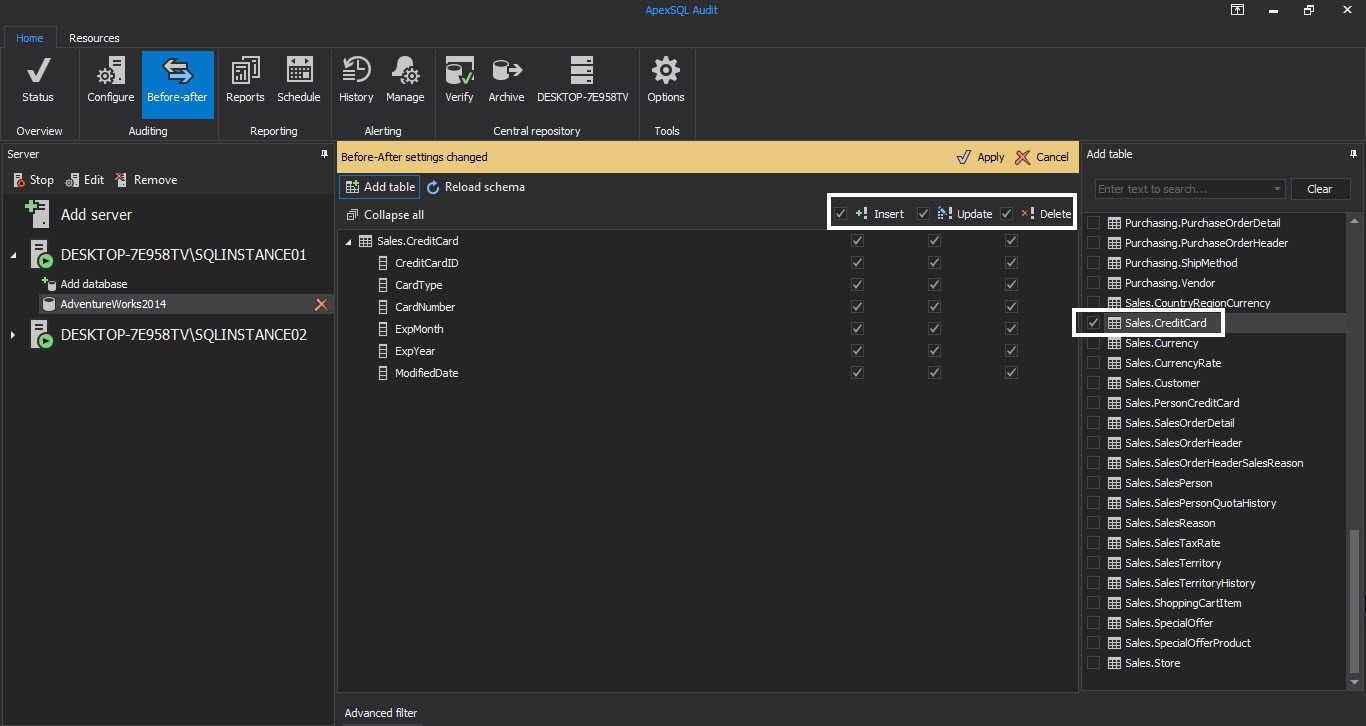This screenshot has height=726, width=1366.
Task: Click the Add table list scrollbar
Action: click(1355, 600)
